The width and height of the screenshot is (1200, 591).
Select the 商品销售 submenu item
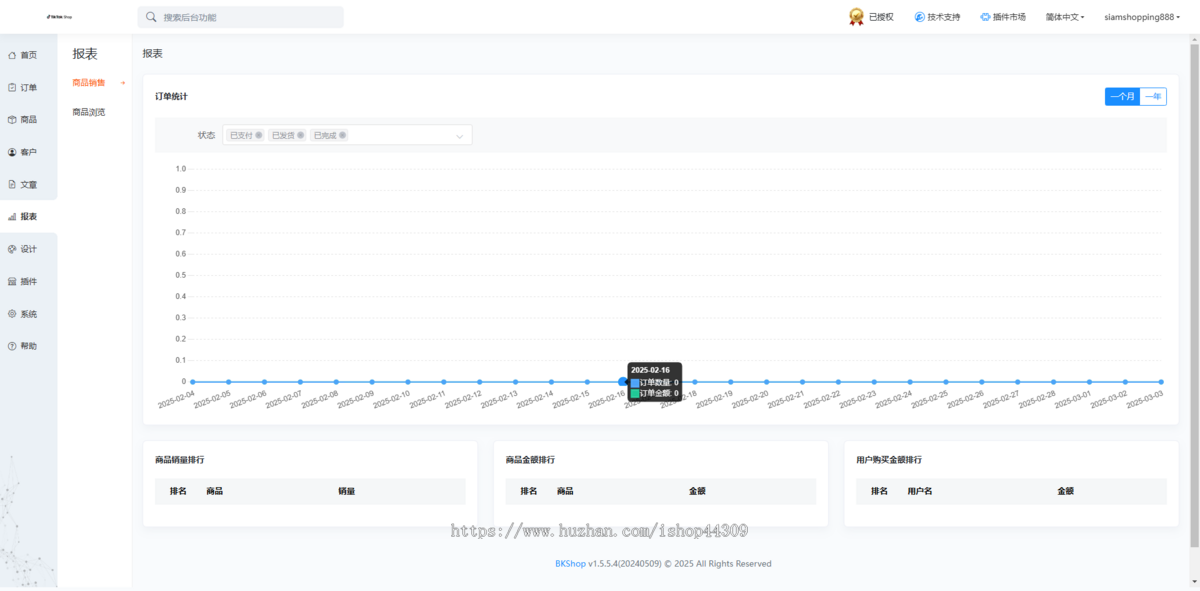coord(89,83)
